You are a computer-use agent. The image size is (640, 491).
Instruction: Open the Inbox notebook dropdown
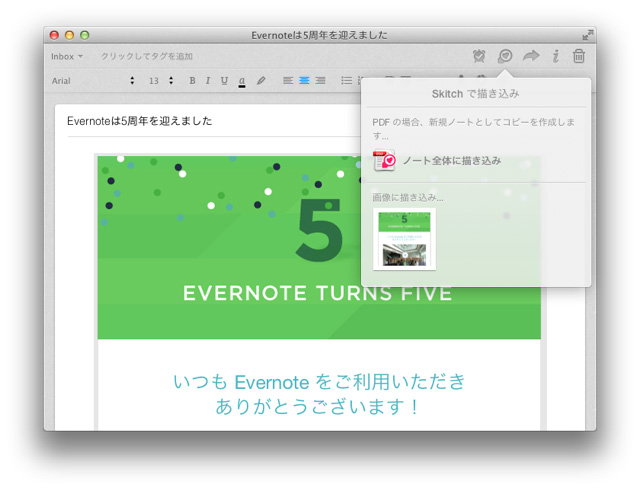pyautogui.click(x=67, y=57)
